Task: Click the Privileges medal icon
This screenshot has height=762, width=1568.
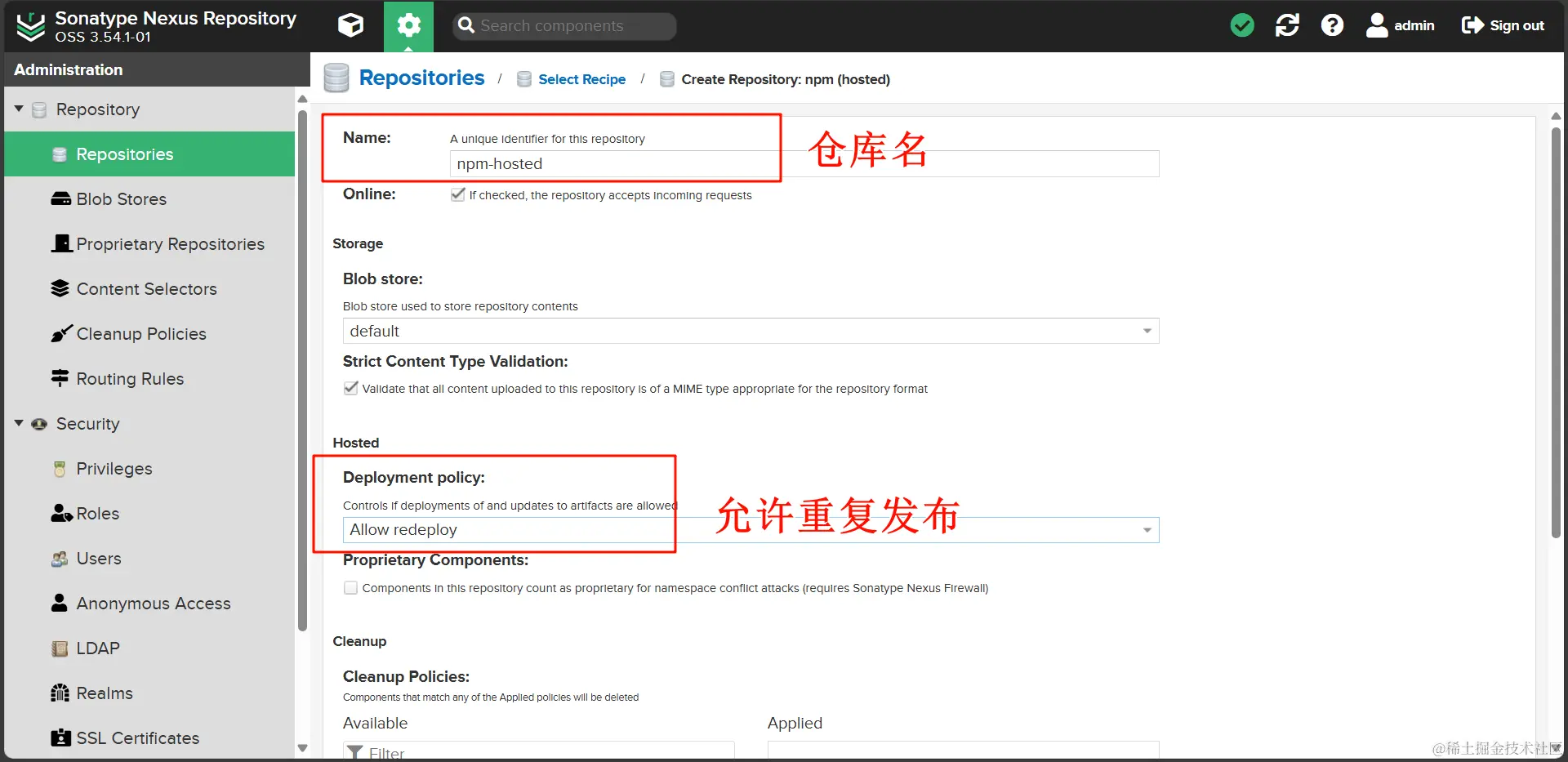Action: pyautogui.click(x=60, y=469)
